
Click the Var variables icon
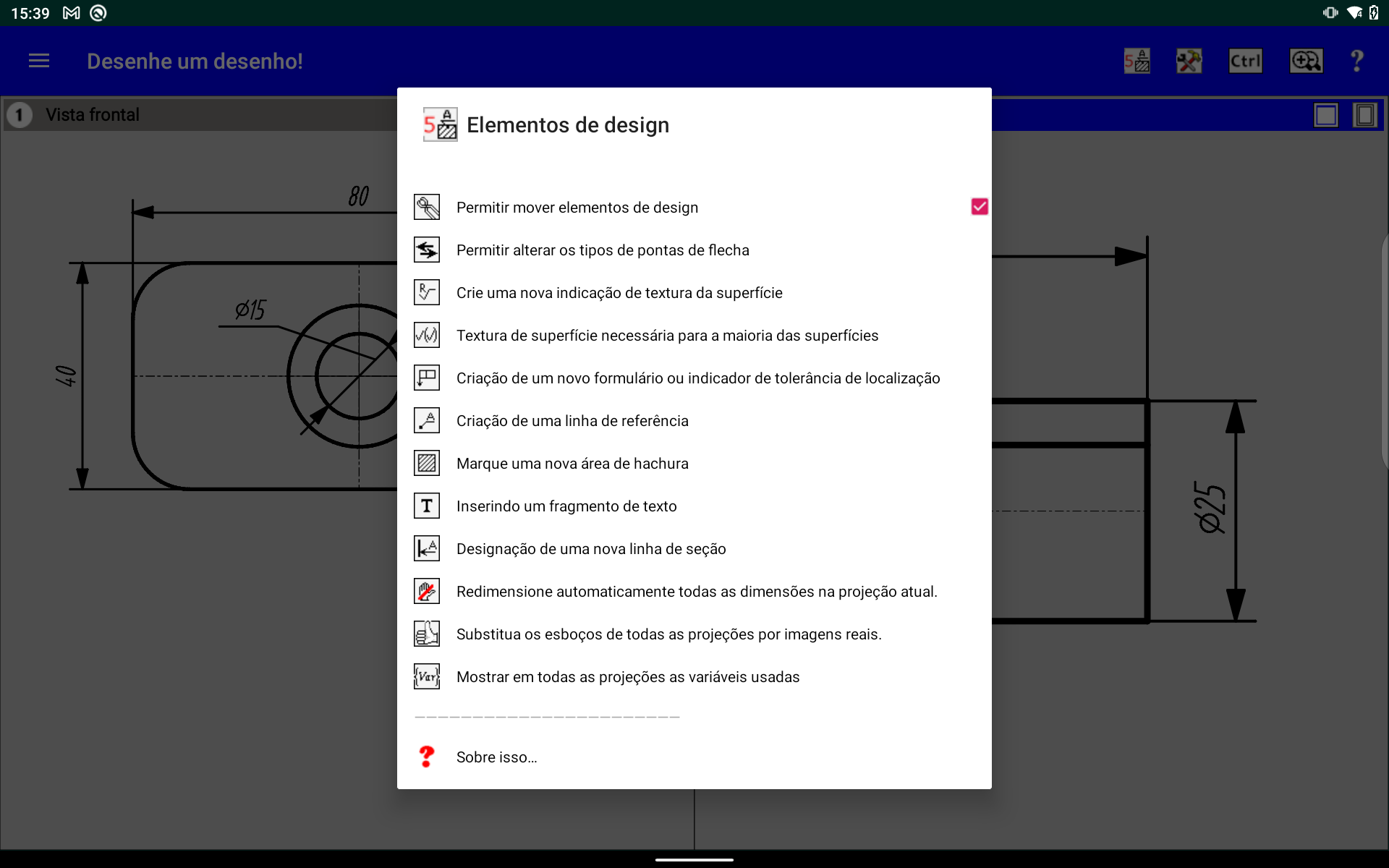[427, 677]
